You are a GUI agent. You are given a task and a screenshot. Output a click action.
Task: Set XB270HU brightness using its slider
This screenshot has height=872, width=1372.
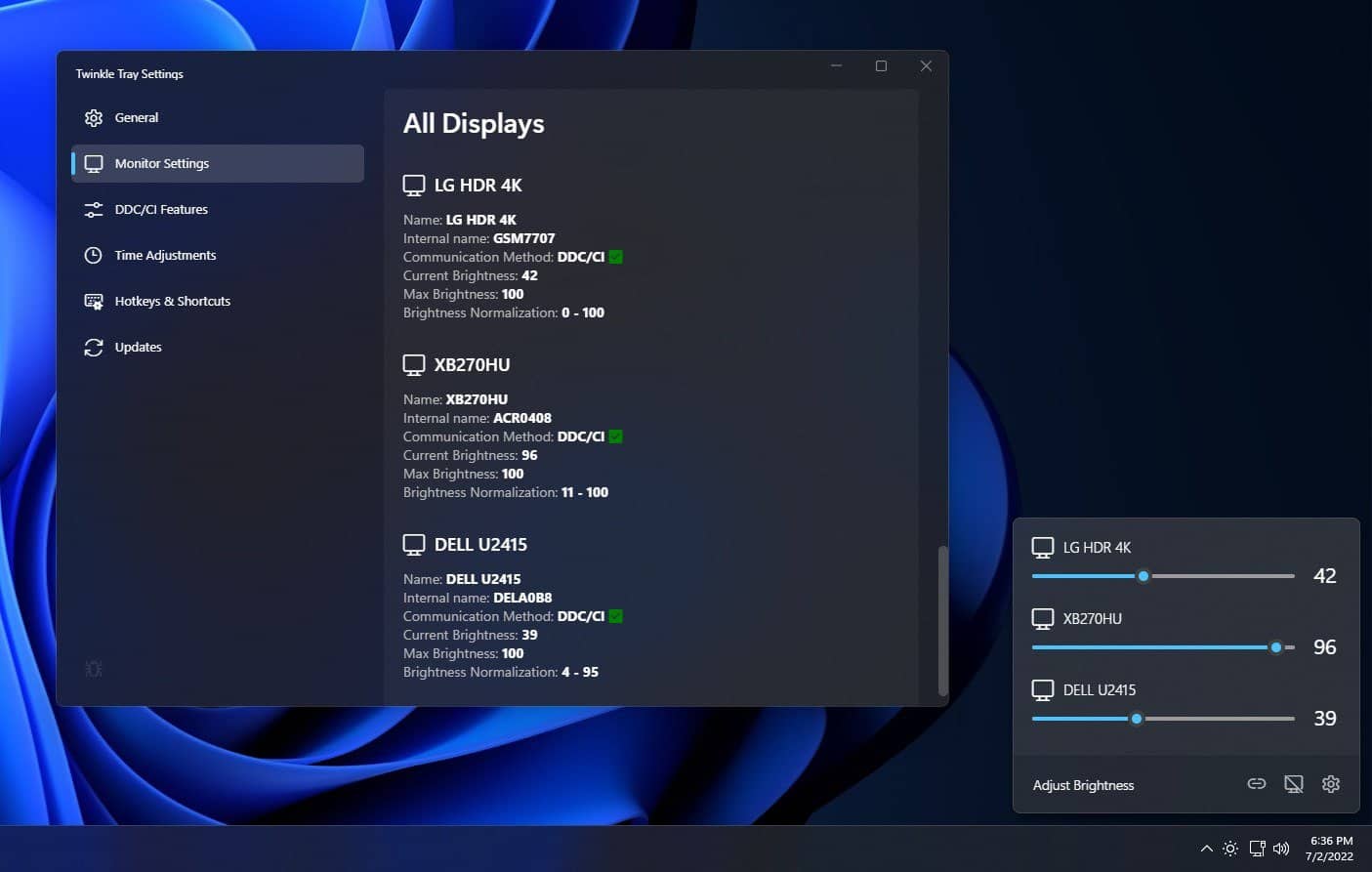coord(1276,646)
